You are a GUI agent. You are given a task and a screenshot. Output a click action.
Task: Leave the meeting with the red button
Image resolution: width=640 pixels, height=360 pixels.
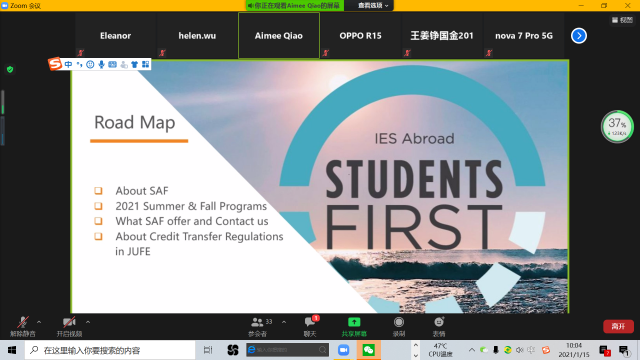[x=618, y=326]
